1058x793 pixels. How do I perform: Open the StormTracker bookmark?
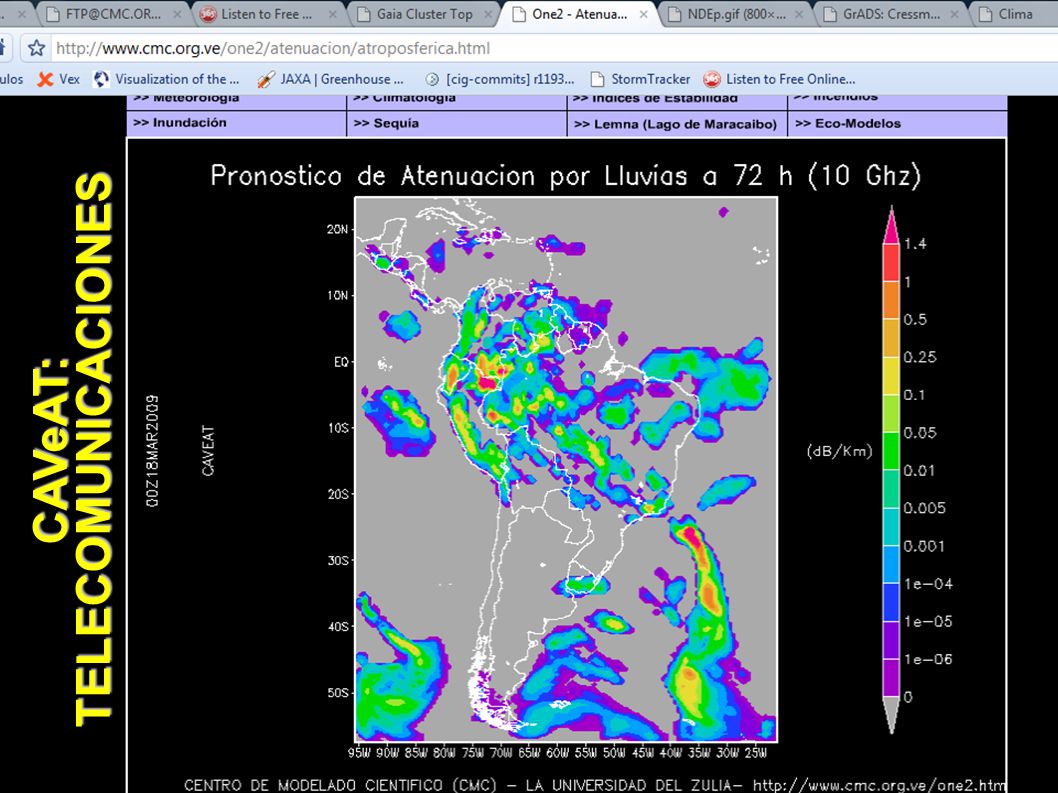(x=640, y=79)
